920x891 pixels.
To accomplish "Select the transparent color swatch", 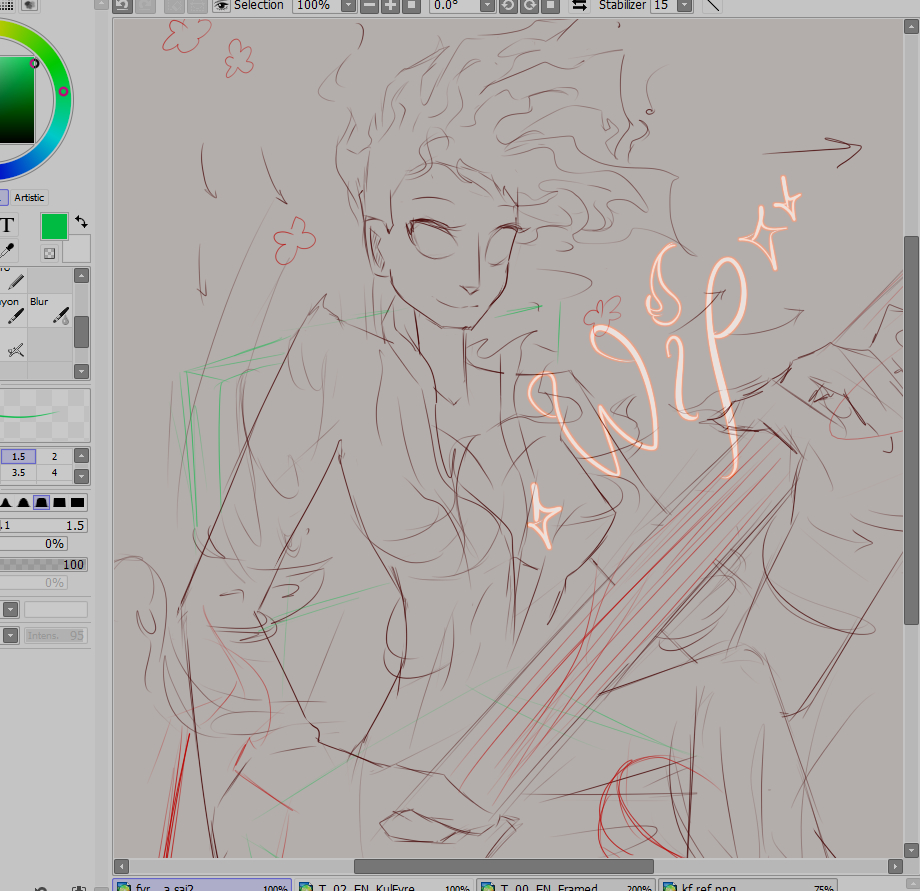I will pos(50,253).
